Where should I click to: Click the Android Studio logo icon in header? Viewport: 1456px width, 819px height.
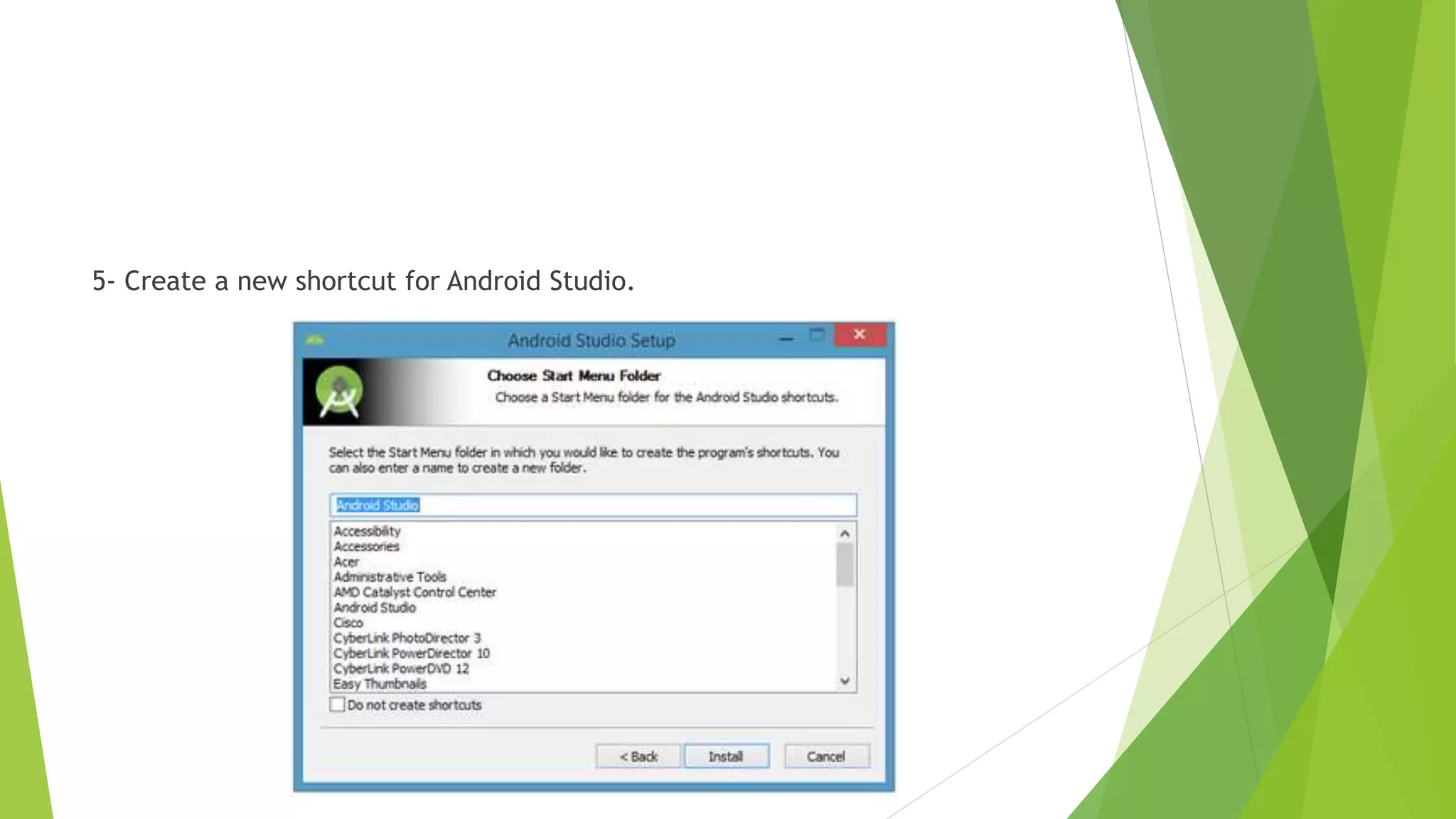[x=339, y=392]
